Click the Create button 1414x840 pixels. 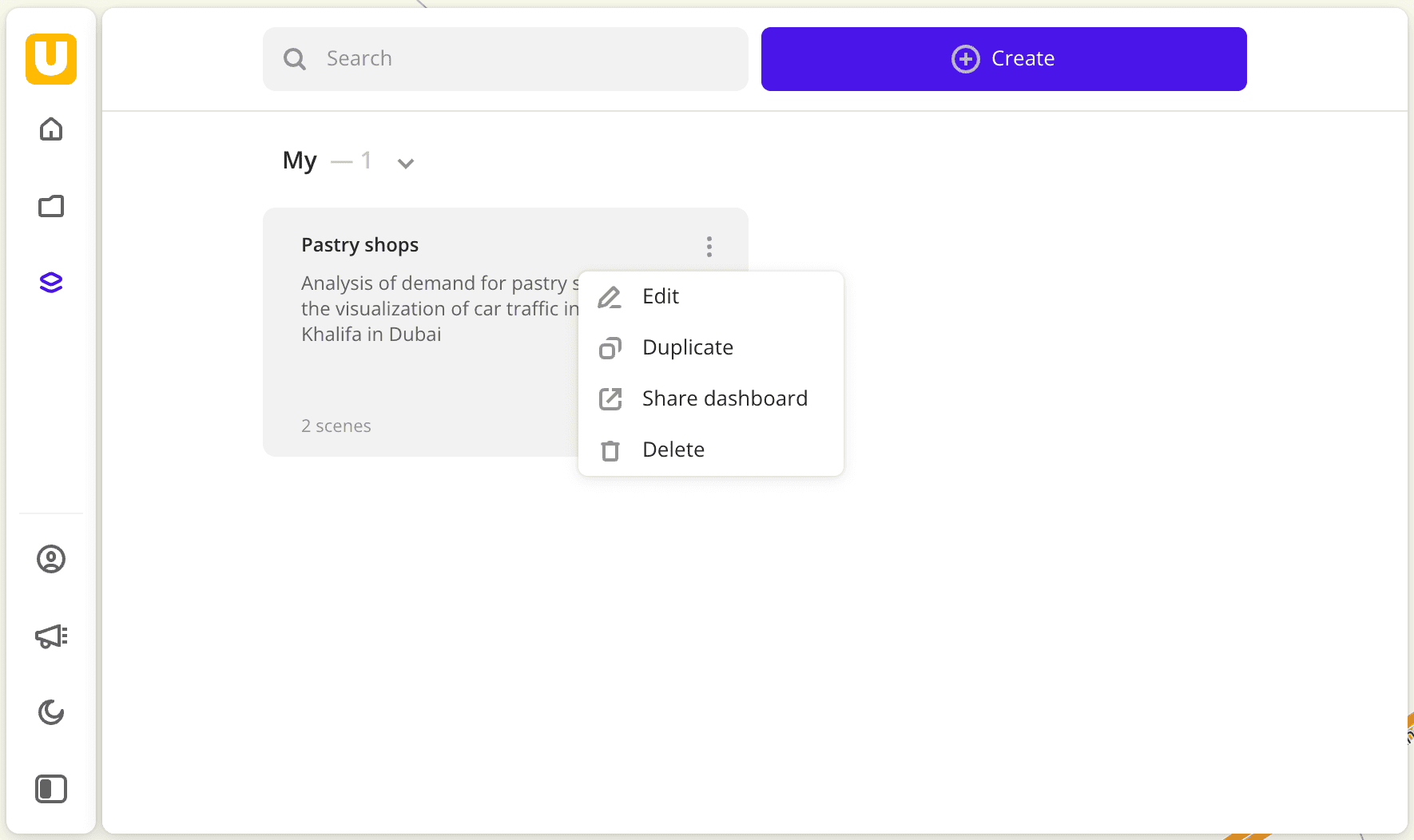coord(1004,59)
